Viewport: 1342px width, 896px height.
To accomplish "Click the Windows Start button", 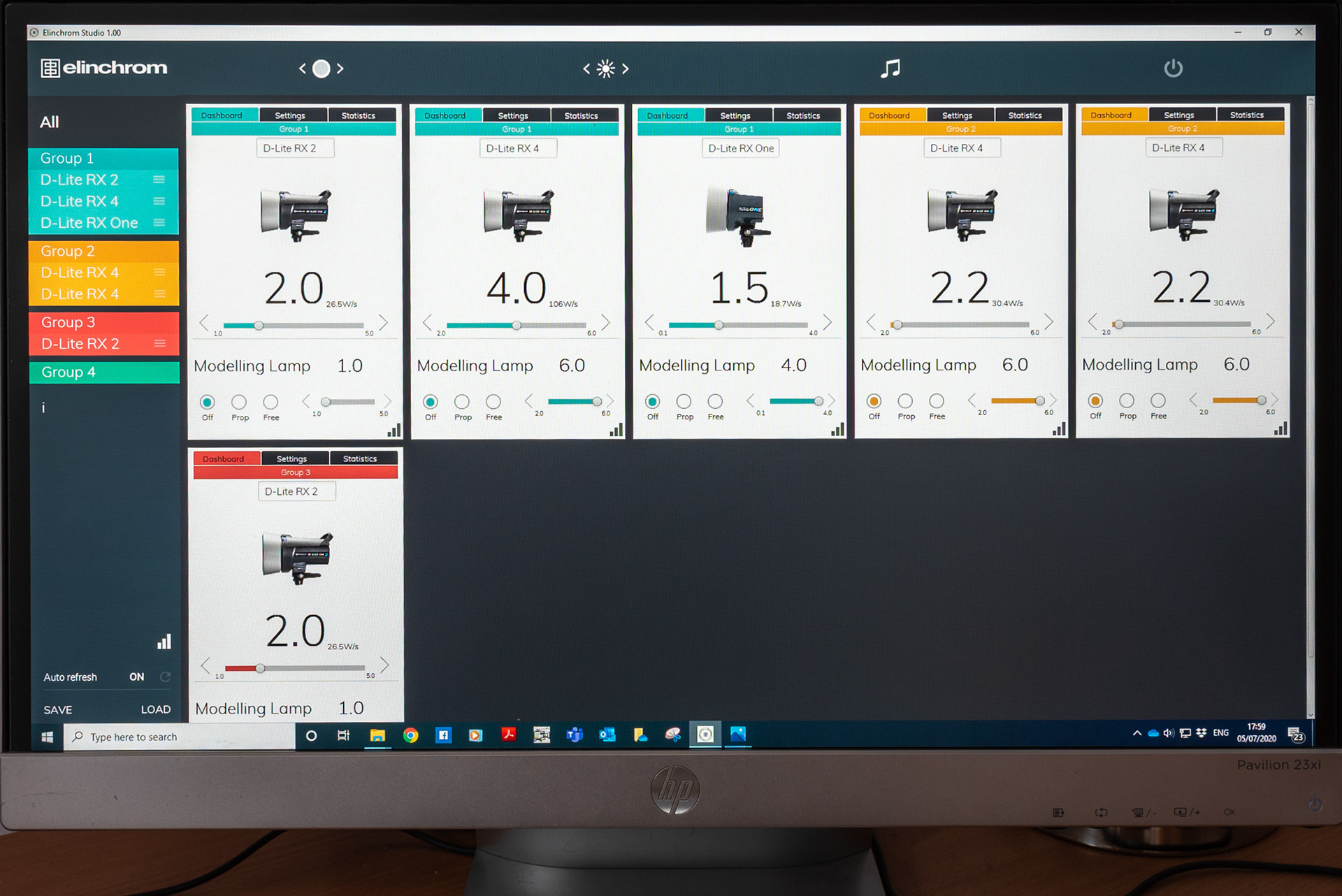I will (x=48, y=737).
